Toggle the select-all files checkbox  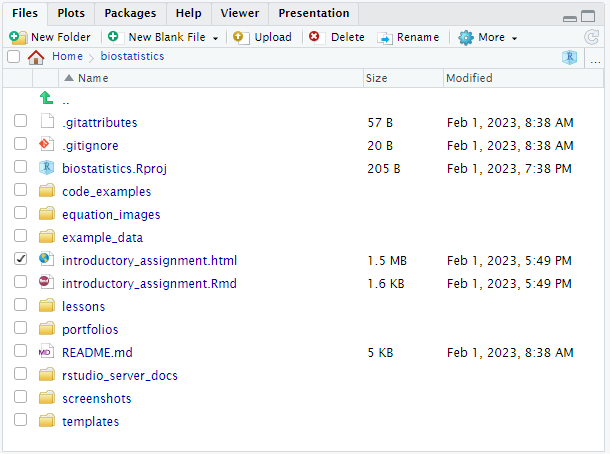[14, 57]
